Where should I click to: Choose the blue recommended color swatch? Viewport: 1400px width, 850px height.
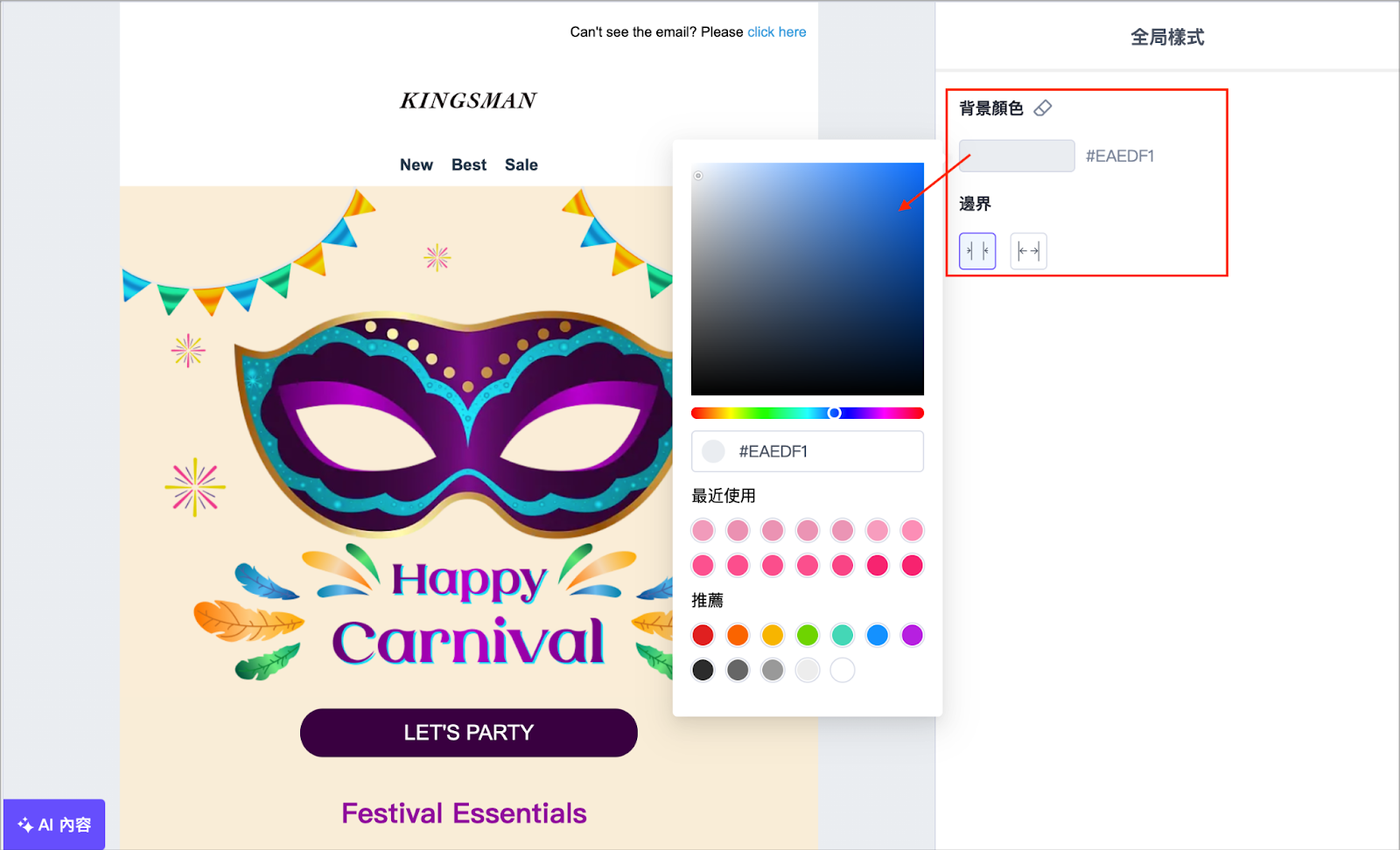[x=877, y=635]
